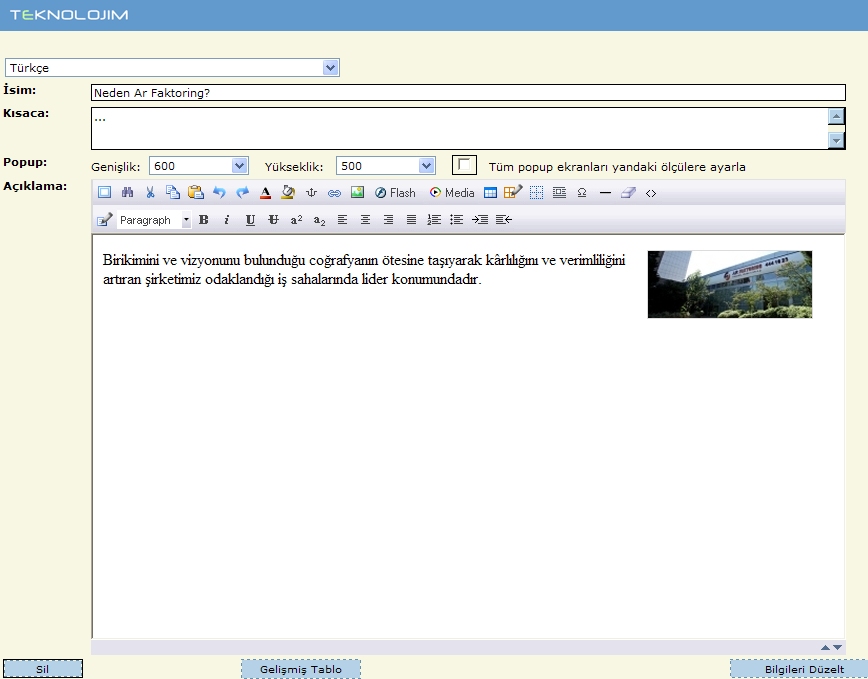Screen dimensions: 868x679
Task: Open the Genişlik 600 dropdown
Action: tap(199, 165)
